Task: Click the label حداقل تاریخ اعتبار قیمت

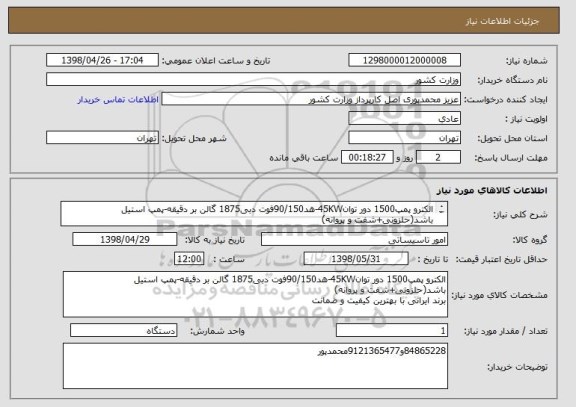Action: click(501, 259)
